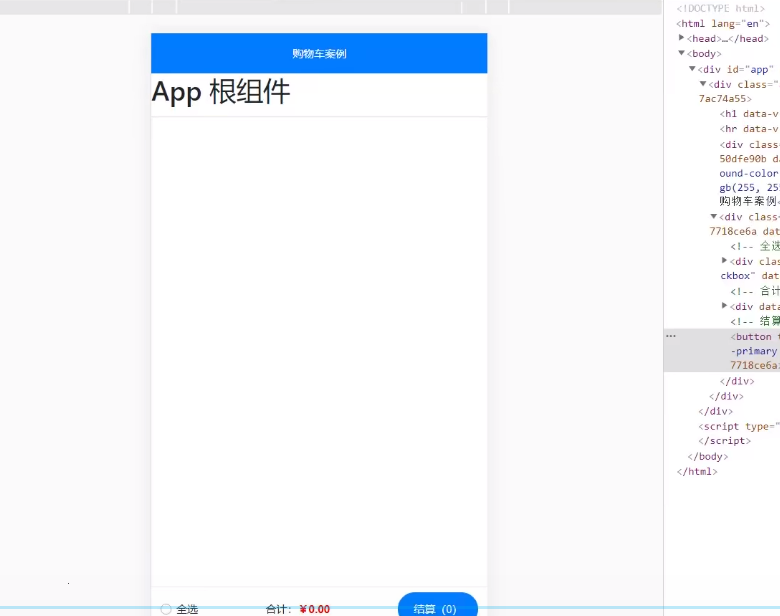Click the 结算 (0) checkout button

pyautogui.click(x=438, y=606)
